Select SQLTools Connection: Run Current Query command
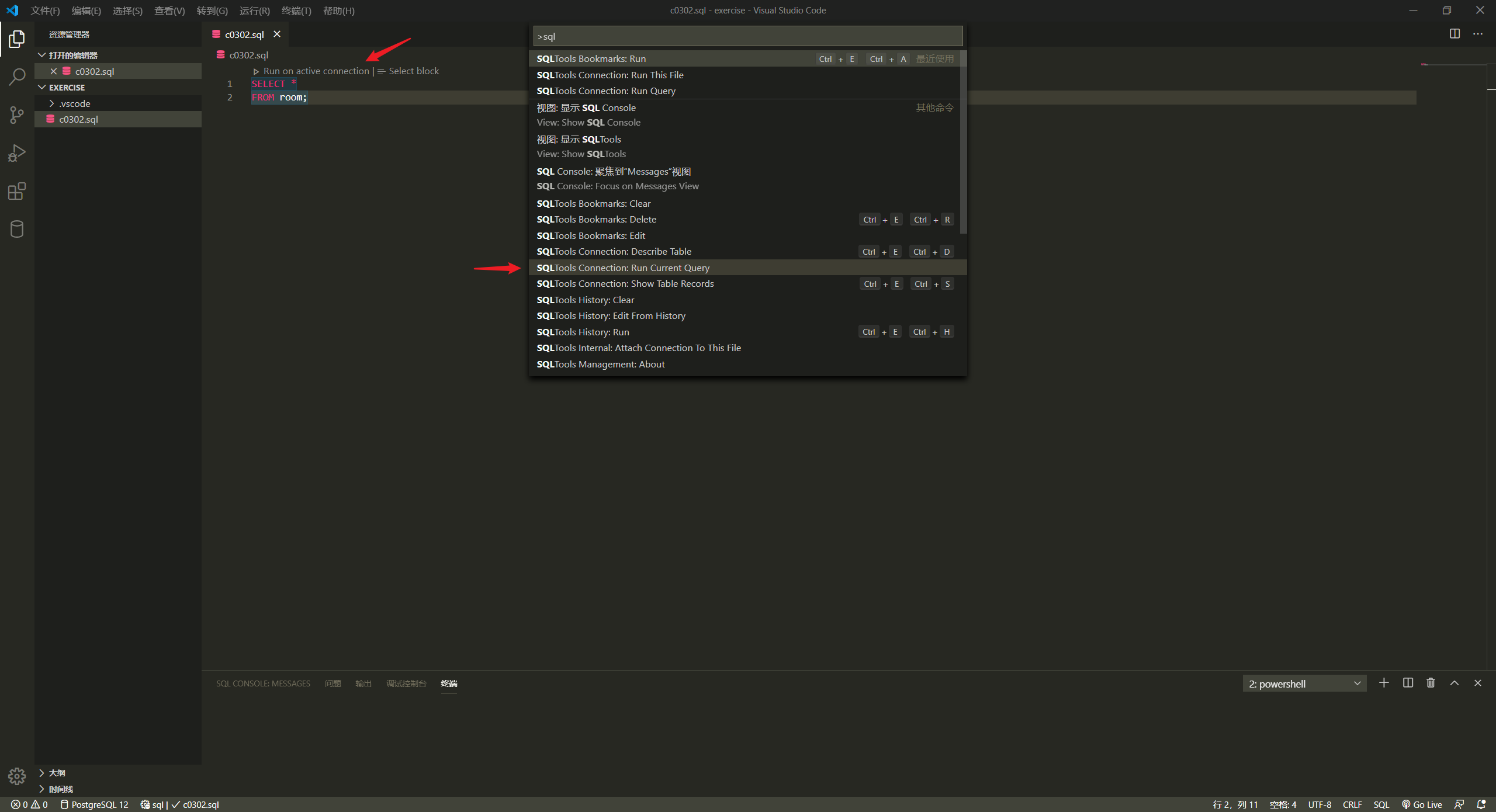This screenshot has height=812, width=1496. (747, 268)
